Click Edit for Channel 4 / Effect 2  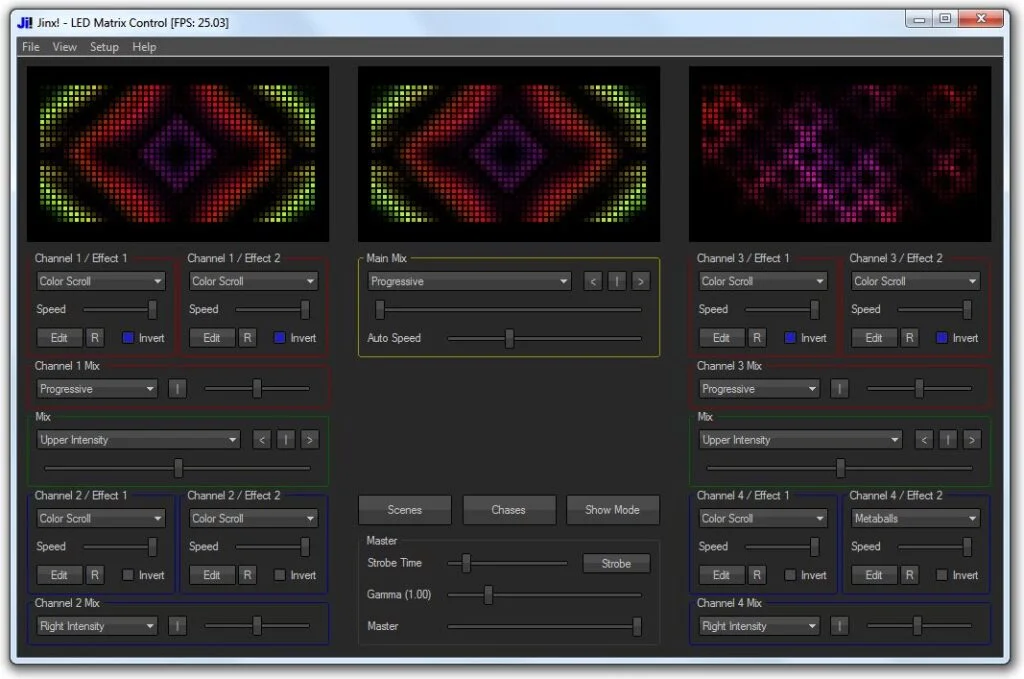[x=874, y=575]
